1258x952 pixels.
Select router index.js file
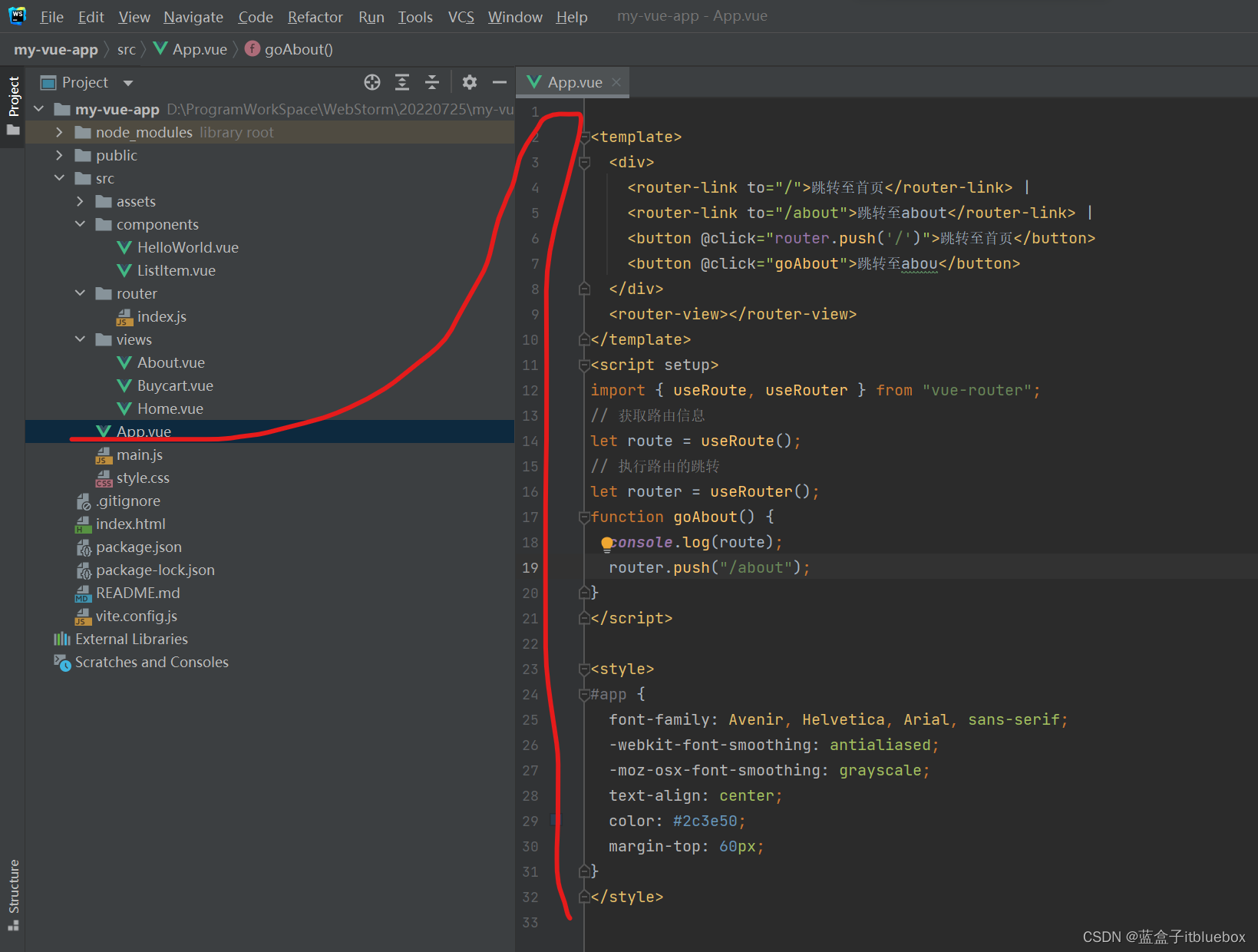tap(162, 316)
